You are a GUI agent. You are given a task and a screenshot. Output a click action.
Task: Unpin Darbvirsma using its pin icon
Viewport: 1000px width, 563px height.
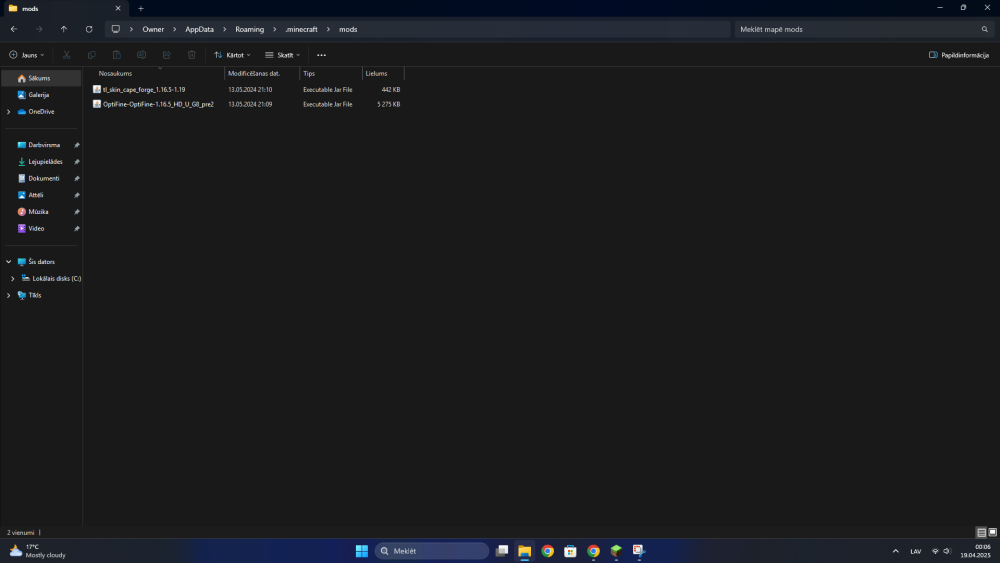coord(77,145)
